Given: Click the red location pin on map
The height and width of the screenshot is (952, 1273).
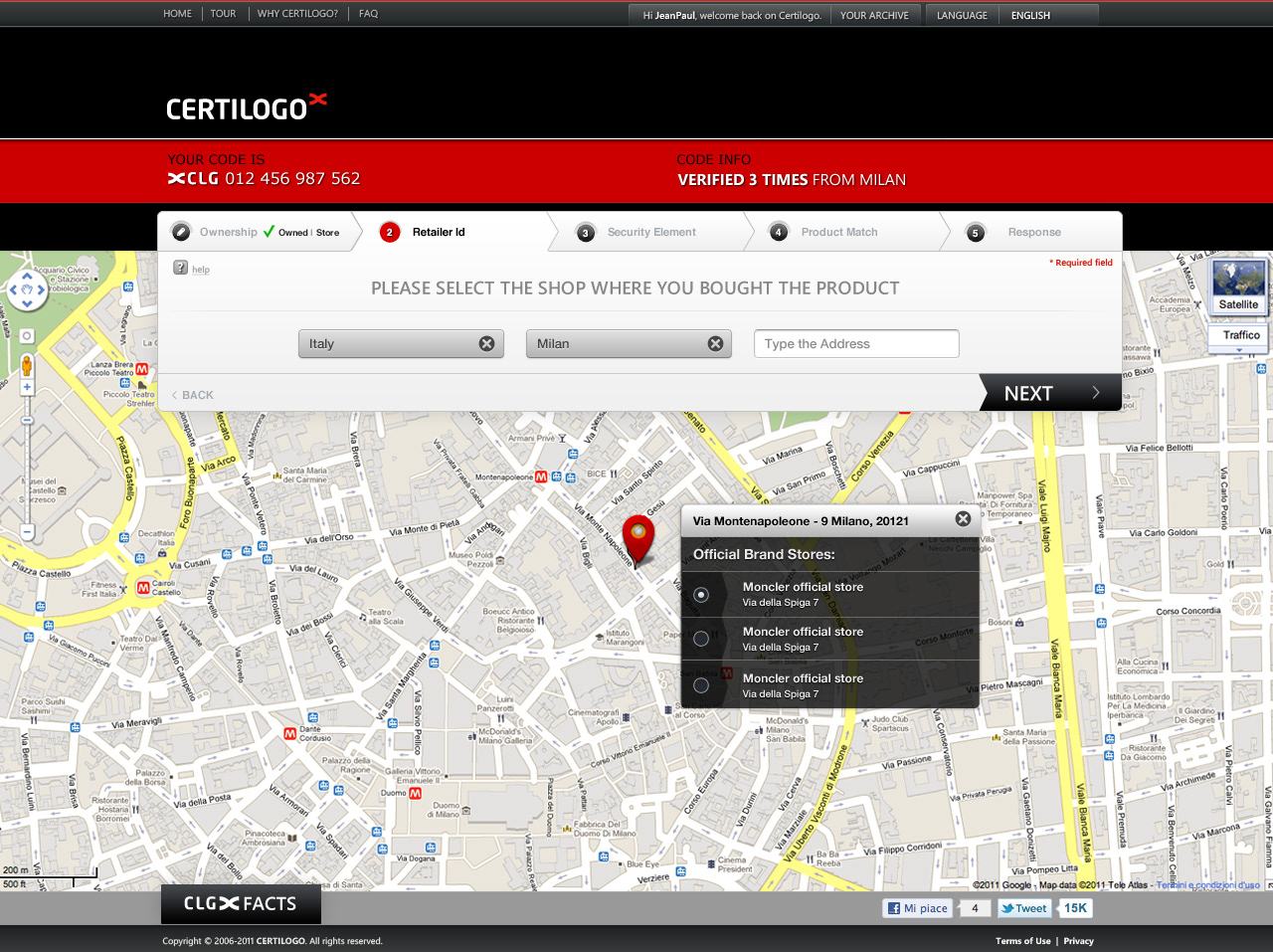Looking at the screenshot, I should tap(637, 539).
